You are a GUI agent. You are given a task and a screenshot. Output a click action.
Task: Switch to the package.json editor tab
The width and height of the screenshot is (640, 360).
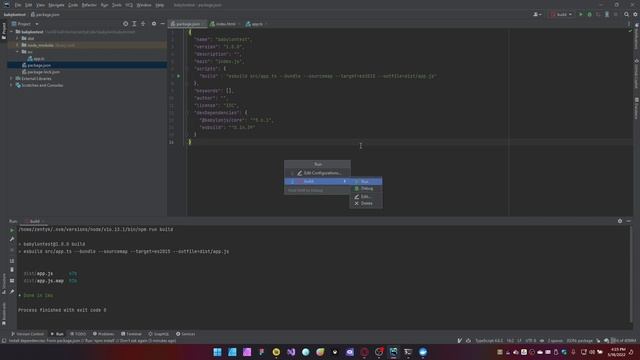click(x=188, y=24)
